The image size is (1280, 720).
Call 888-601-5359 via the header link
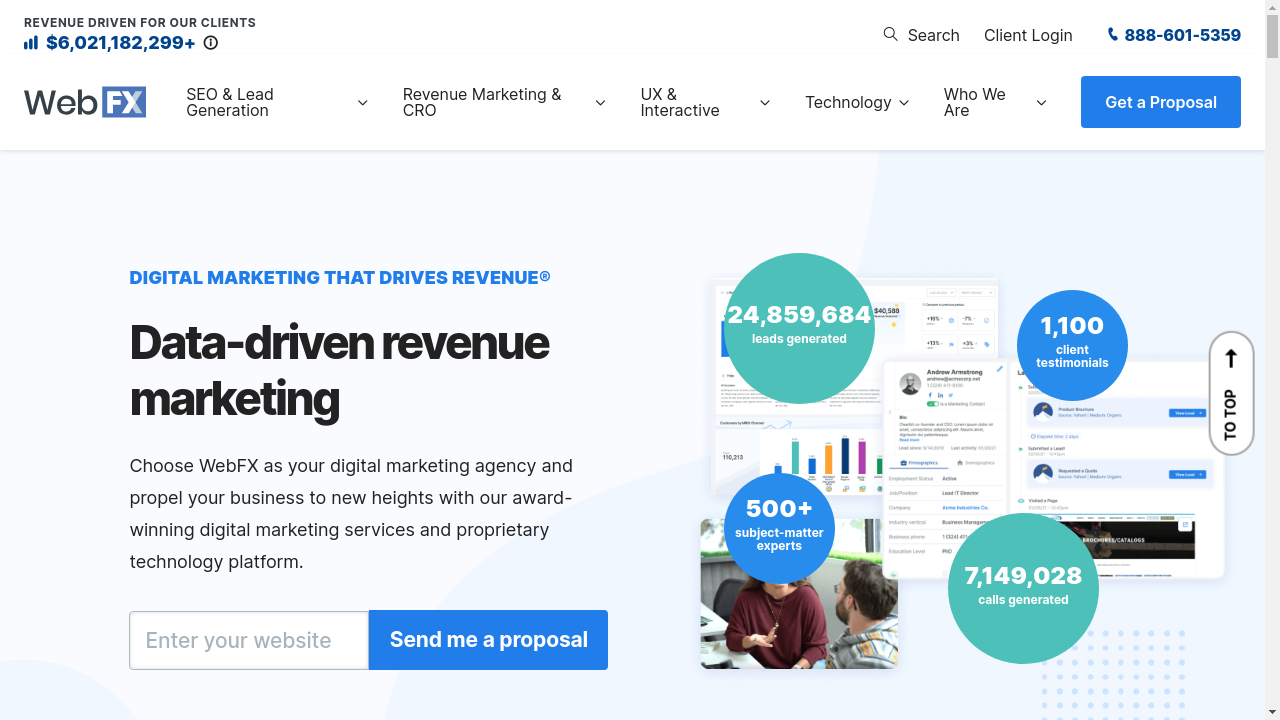point(1182,35)
